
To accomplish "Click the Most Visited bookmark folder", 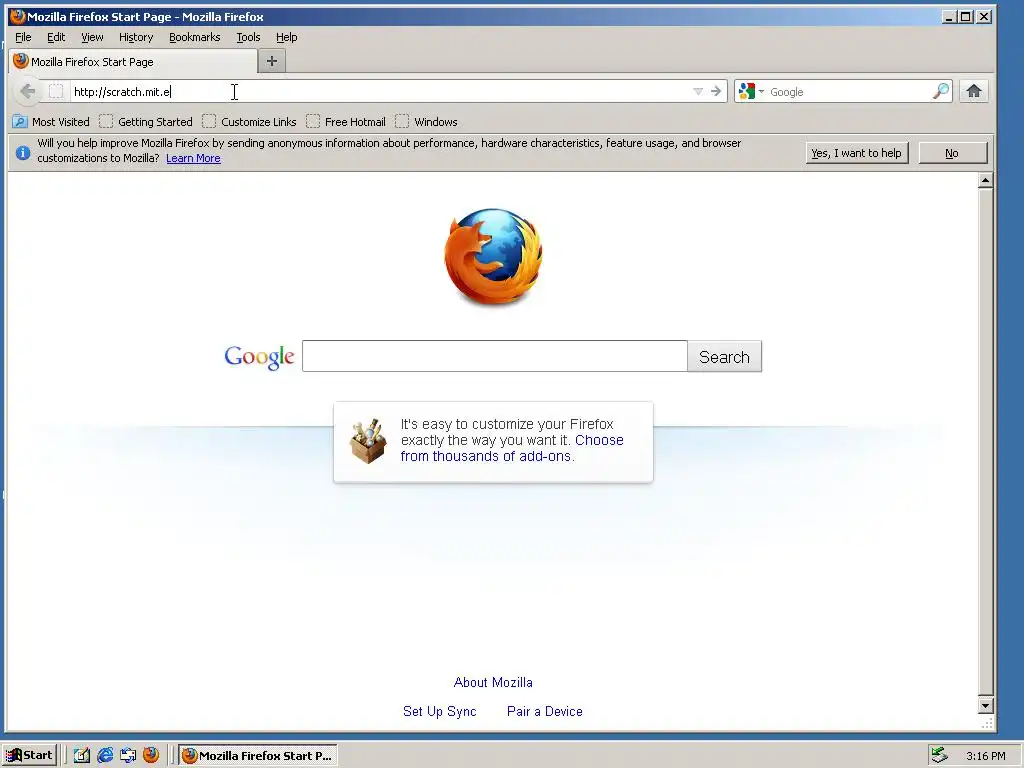I will [x=51, y=121].
